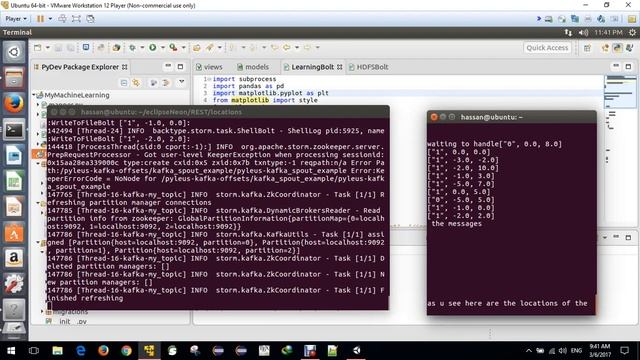Open LibreOffice Calc from Ubuntu launcher
This screenshot has width=640, height=360.
click(x=14, y=181)
